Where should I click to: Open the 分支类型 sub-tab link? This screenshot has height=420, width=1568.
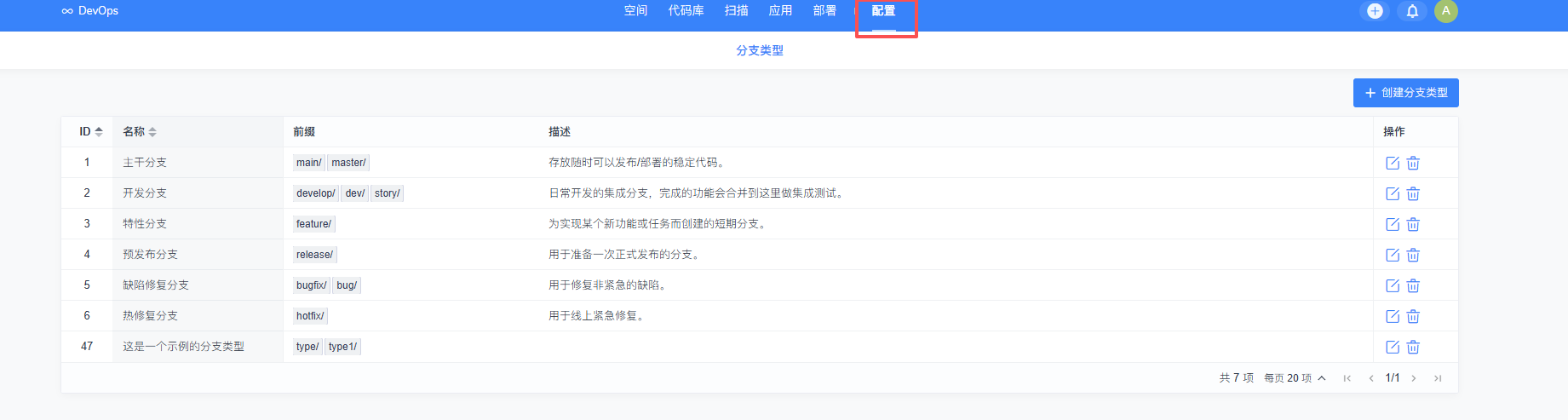pos(760,51)
